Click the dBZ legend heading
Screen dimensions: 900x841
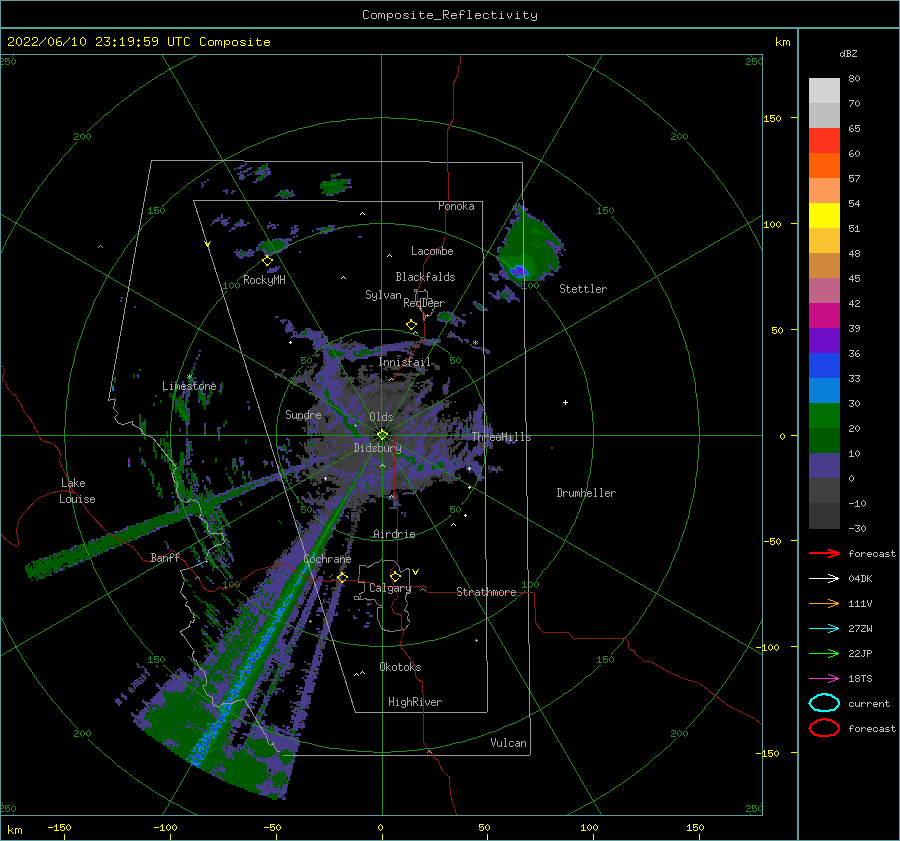[x=848, y=53]
